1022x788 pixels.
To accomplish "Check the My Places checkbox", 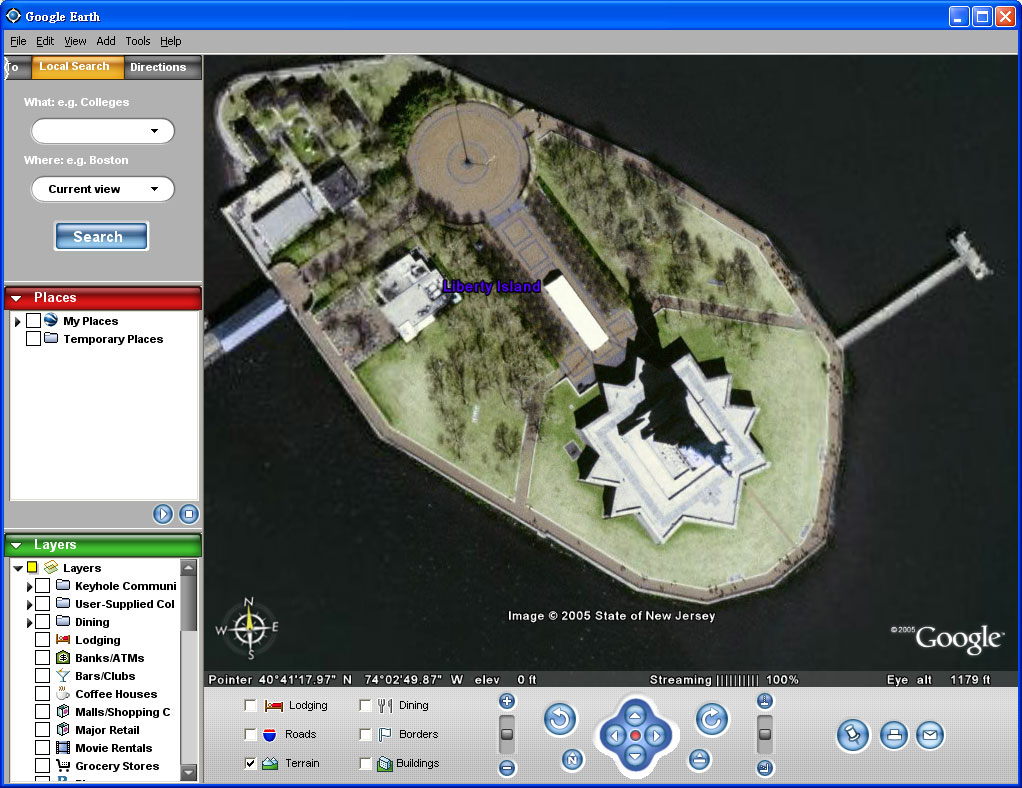I will [33, 320].
